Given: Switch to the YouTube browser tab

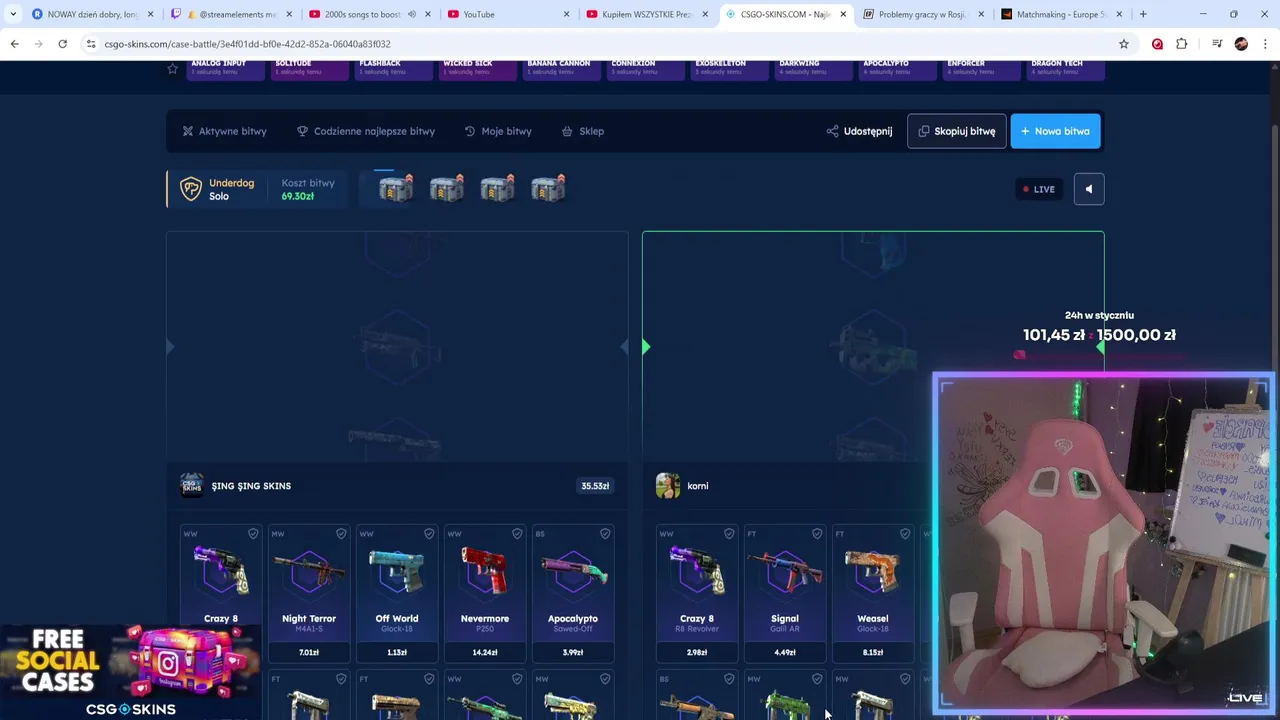Looking at the screenshot, I should click(507, 14).
